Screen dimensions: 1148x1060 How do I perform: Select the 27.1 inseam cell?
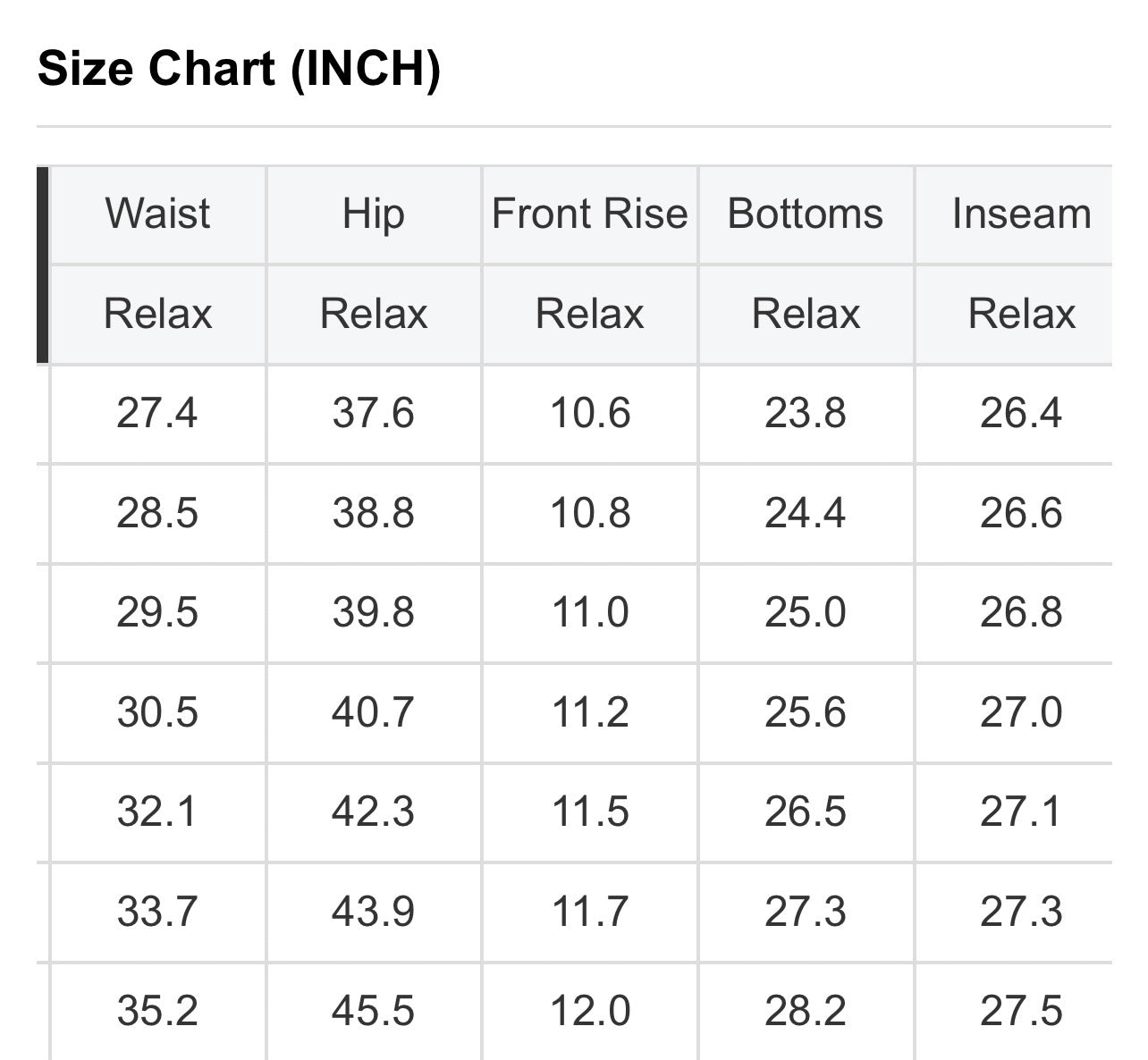pyautogui.click(x=1021, y=812)
